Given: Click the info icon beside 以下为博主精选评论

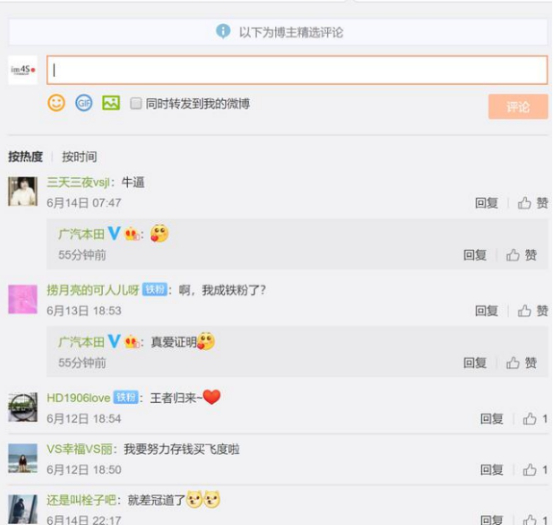Looking at the screenshot, I should tap(223, 31).
